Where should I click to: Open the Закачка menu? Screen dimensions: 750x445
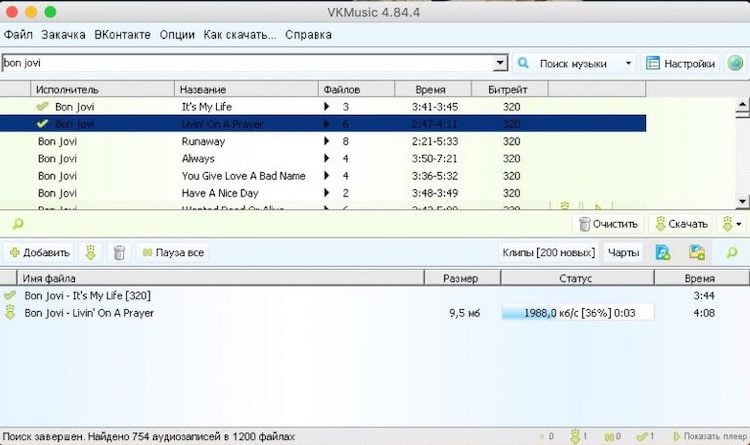[63, 34]
